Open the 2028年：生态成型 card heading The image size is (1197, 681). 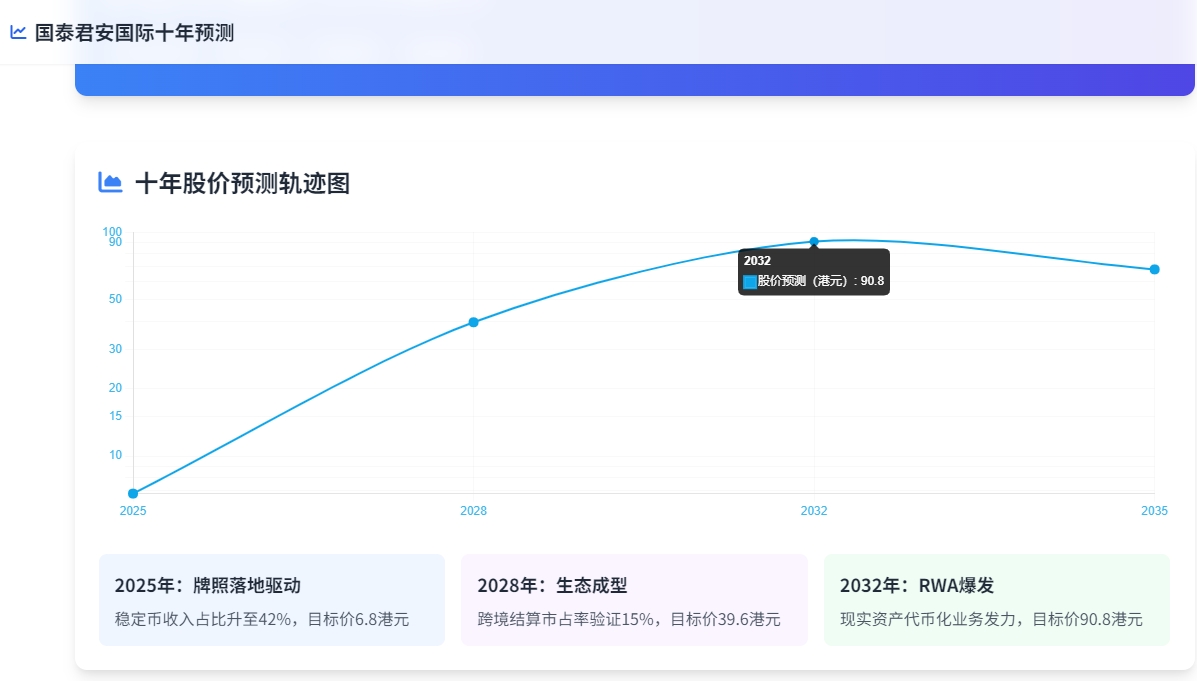click(x=552, y=586)
